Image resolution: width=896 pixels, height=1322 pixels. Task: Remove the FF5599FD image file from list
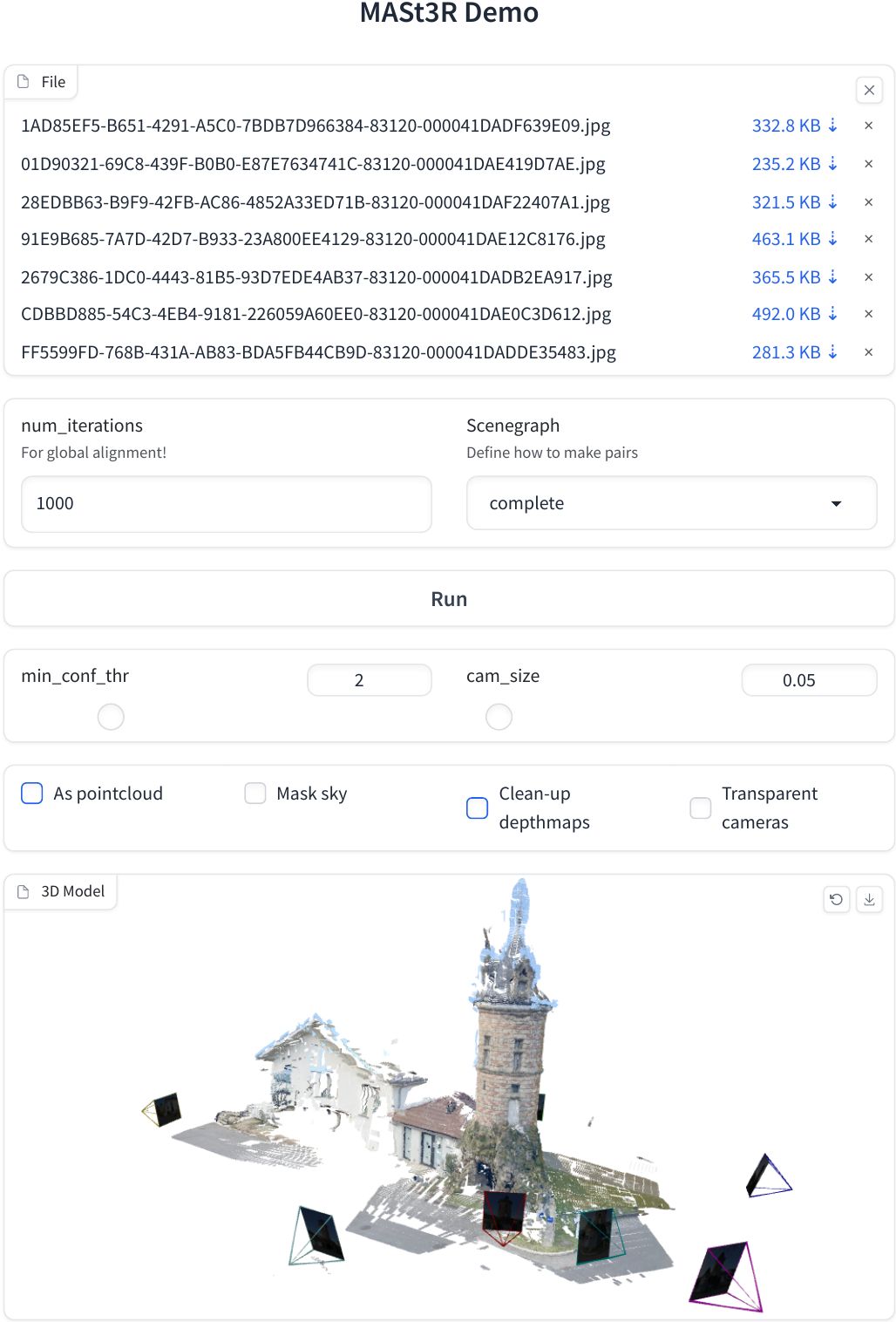tap(868, 352)
